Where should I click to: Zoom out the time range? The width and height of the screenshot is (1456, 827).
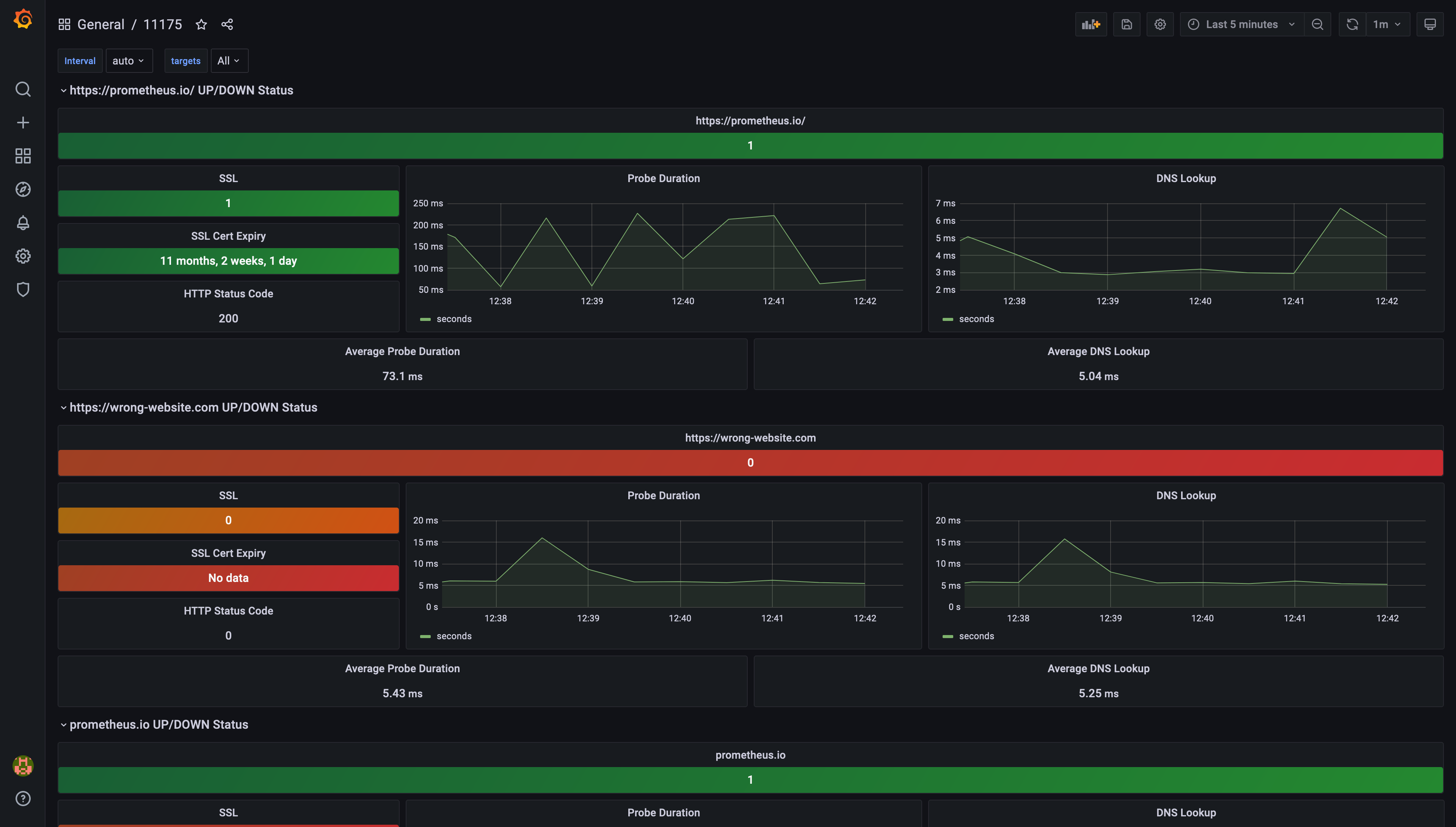tap(1318, 24)
